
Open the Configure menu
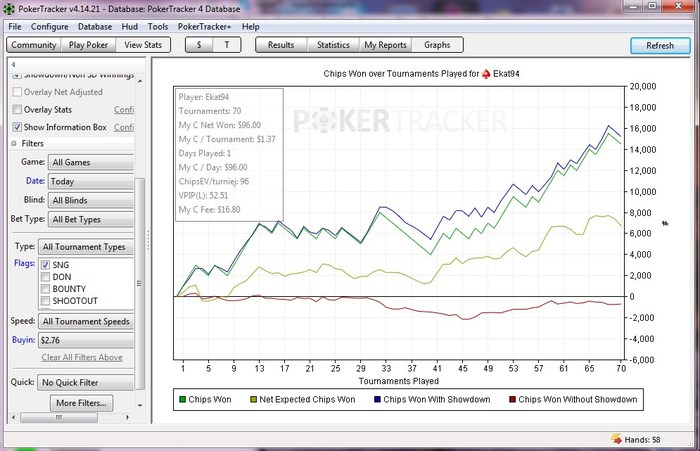[x=50, y=27]
